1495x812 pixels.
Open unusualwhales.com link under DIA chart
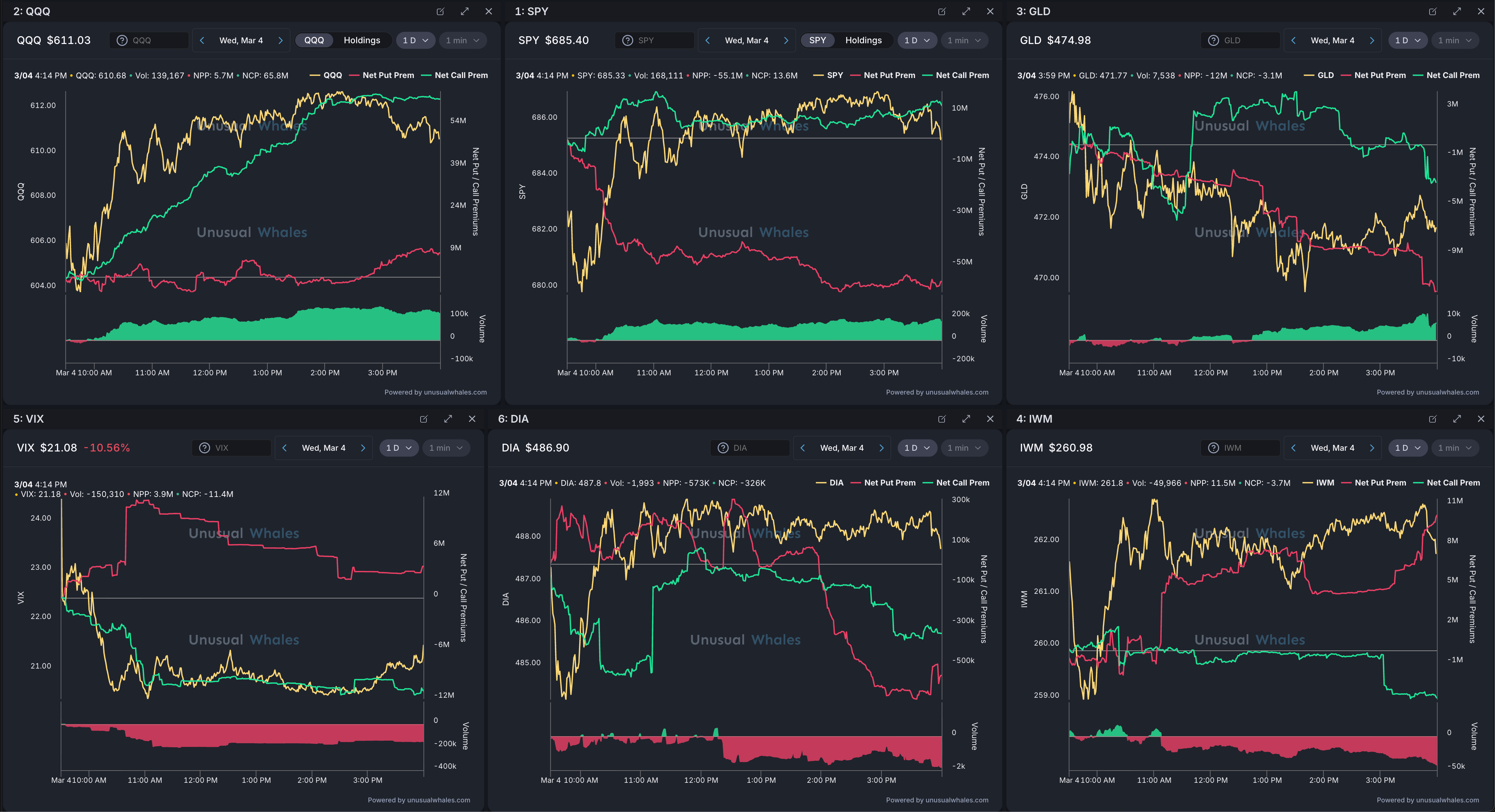[x=956, y=800]
